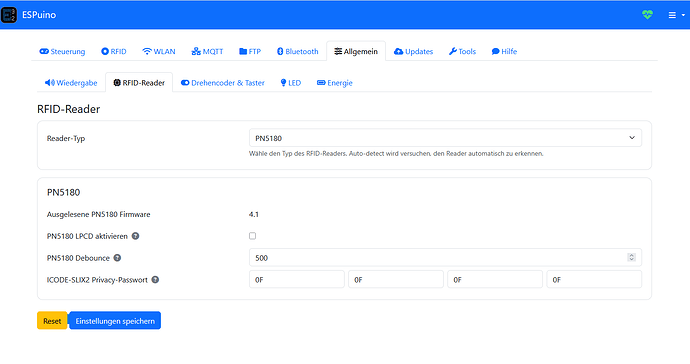Screen dimensions: 690x364
Task: Click the Einstellungen speichern button
Action: (x=115, y=321)
